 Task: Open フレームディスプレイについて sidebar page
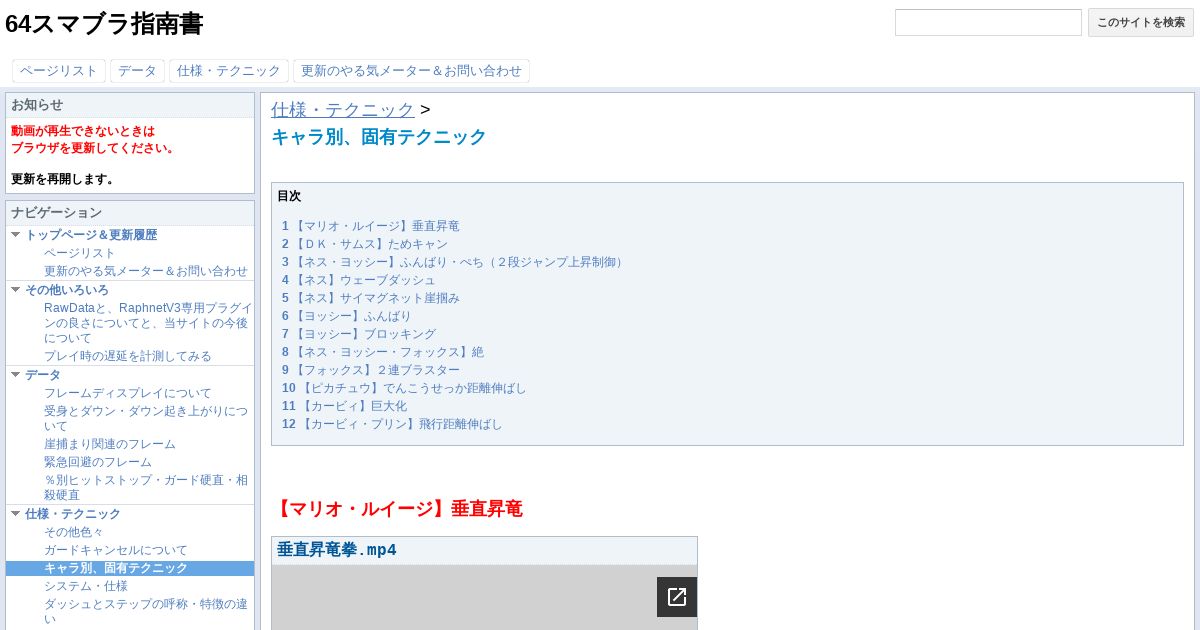[128, 393]
